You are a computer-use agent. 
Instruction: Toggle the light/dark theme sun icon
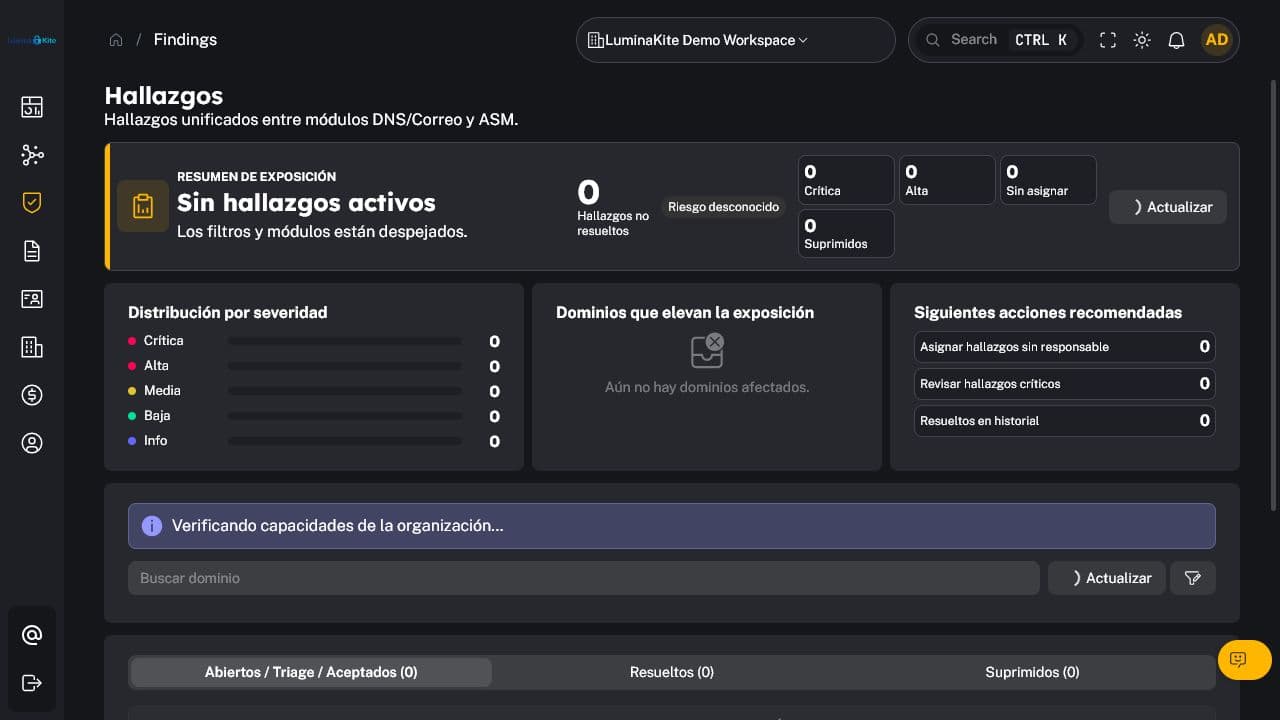tap(1142, 40)
